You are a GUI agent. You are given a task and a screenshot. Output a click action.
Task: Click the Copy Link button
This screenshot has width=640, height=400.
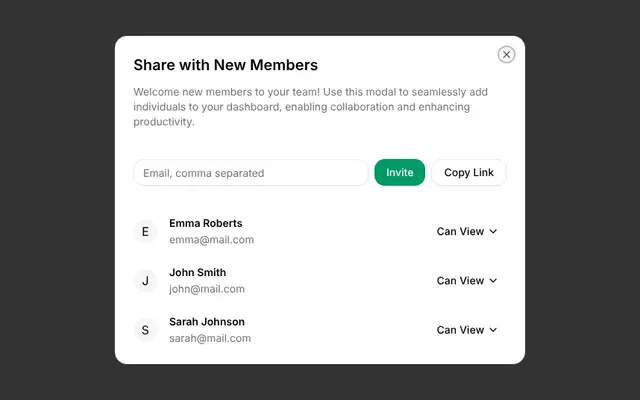[469, 172]
